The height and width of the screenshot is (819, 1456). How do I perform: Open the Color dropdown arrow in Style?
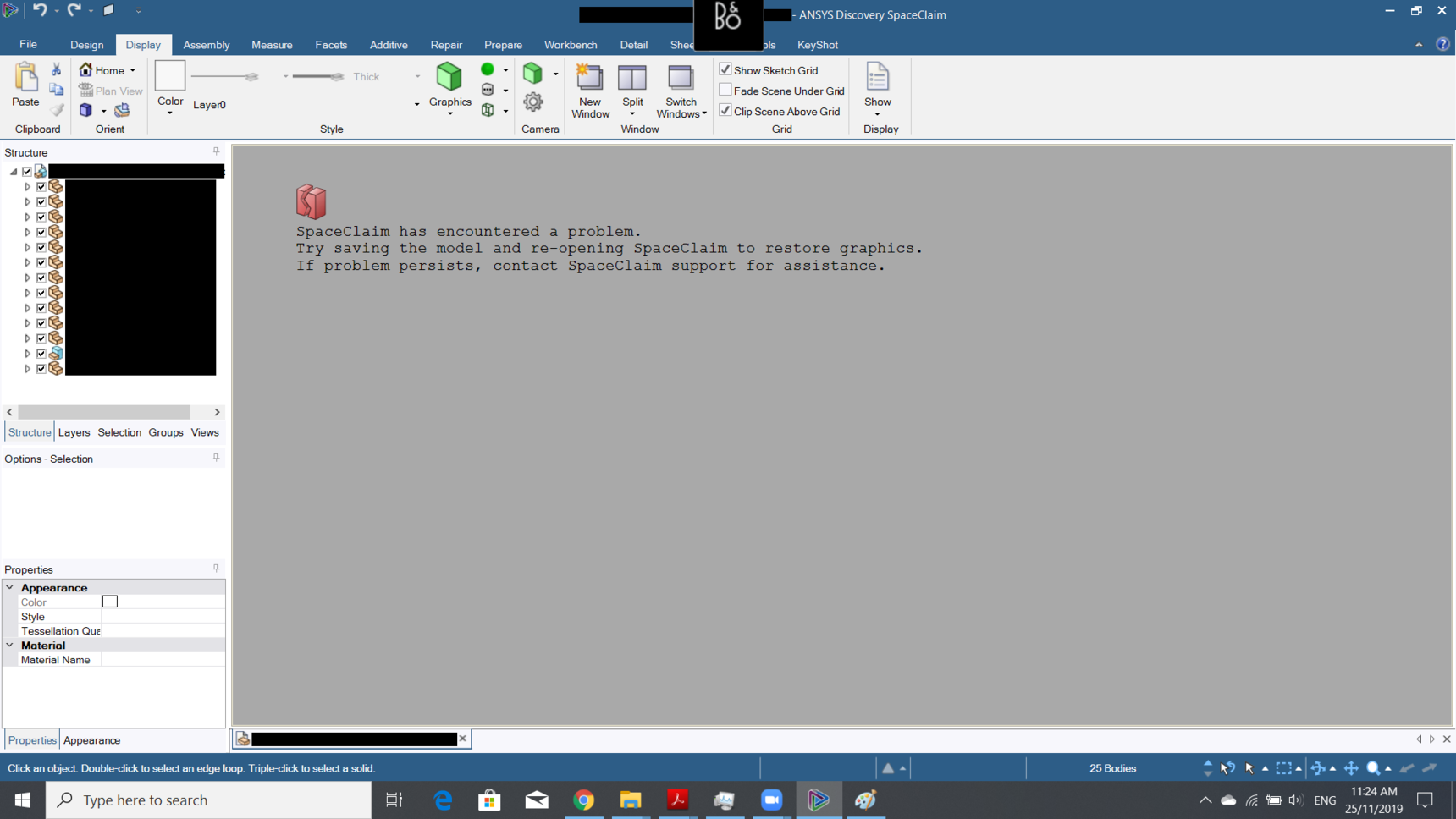170,113
